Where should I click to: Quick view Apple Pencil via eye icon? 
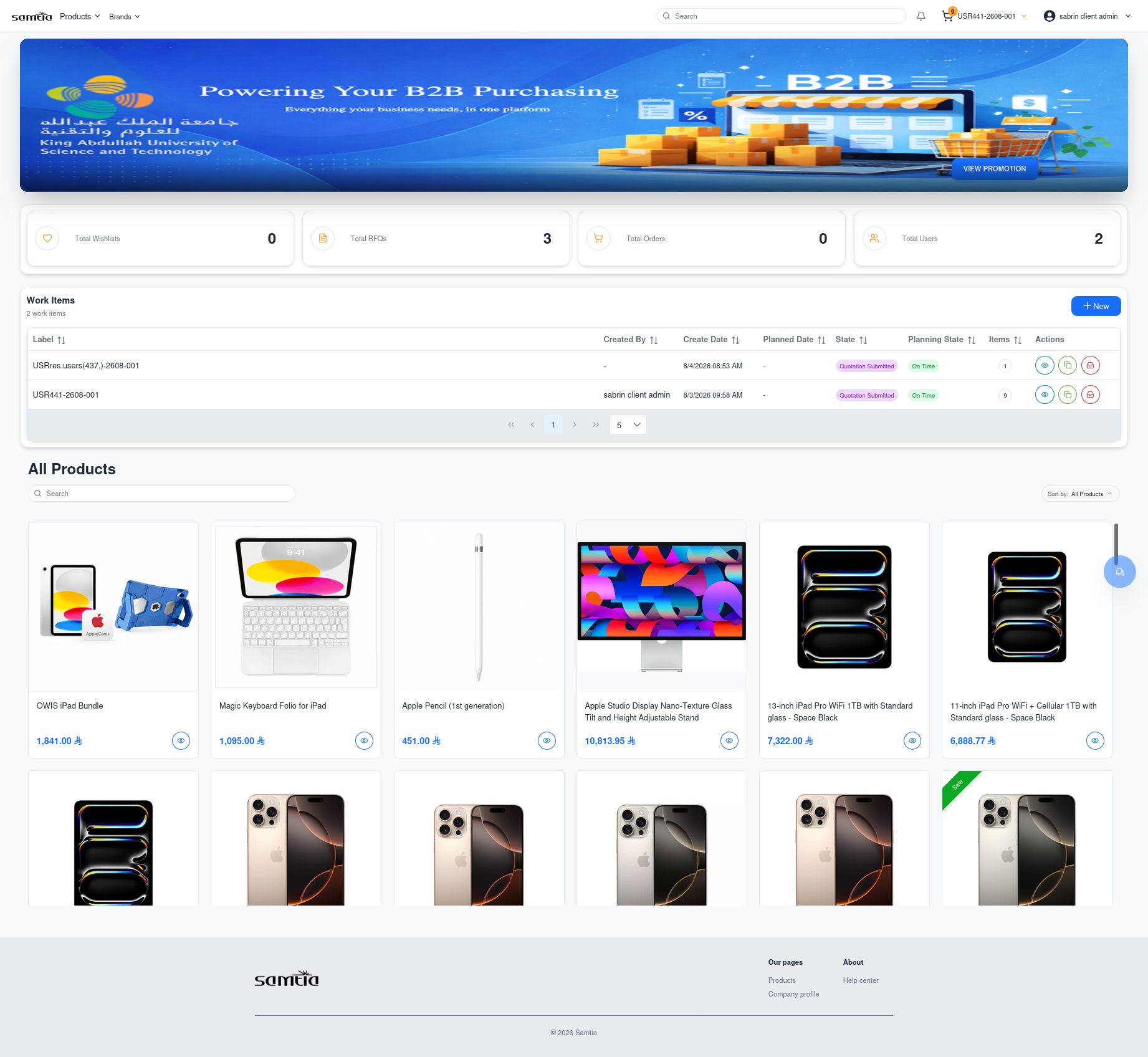click(x=547, y=740)
